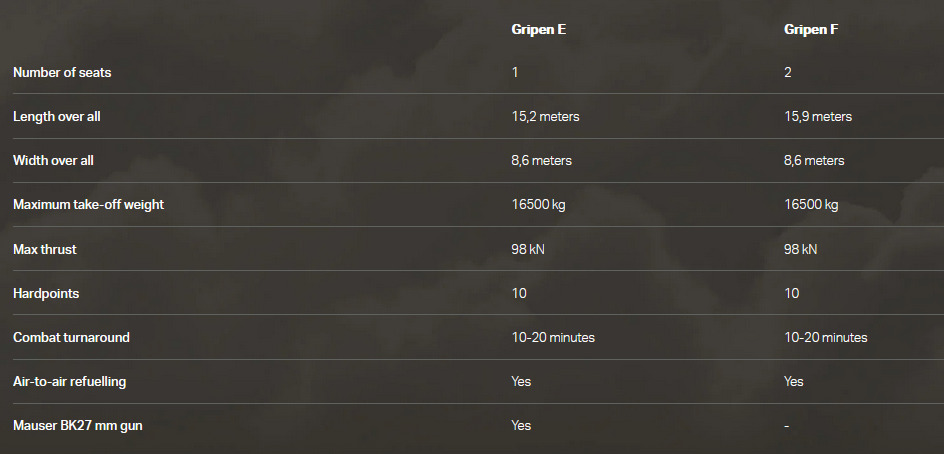Select Gripen E's 16500 kg weight value
Screen dimensions: 944x454
click(538, 205)
